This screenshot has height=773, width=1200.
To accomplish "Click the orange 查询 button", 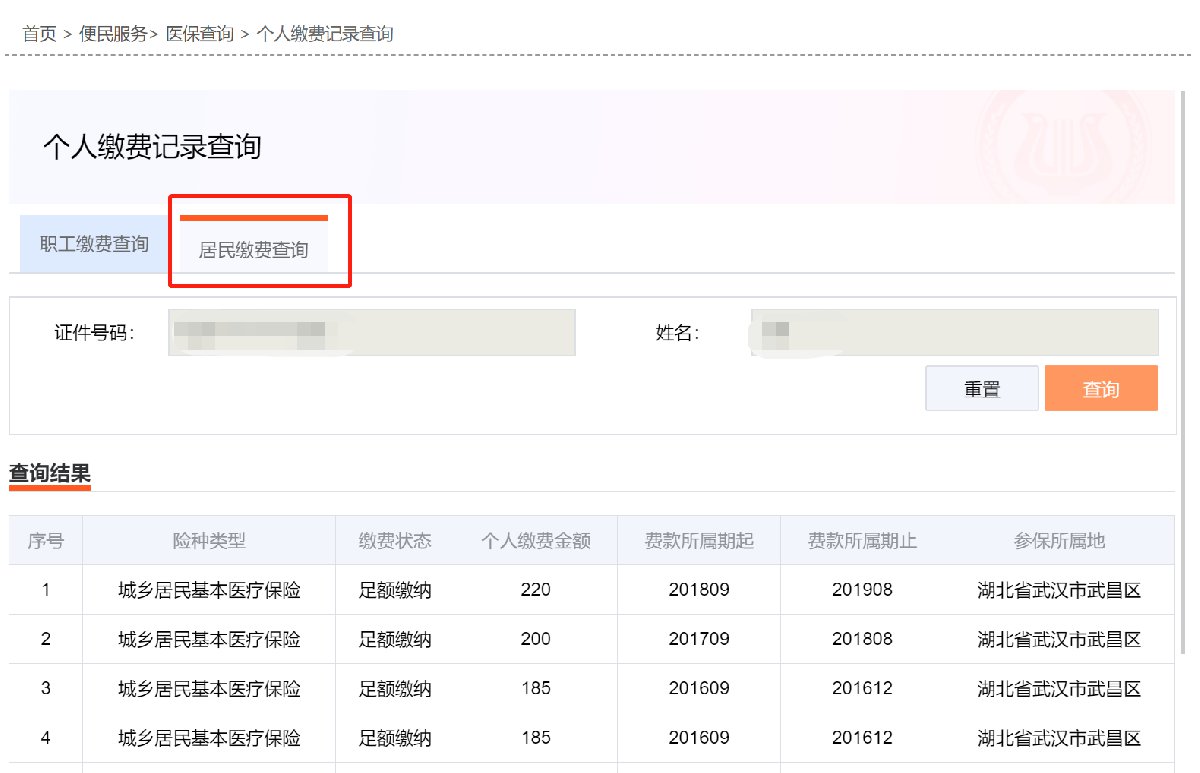I will coord(1100,389).
